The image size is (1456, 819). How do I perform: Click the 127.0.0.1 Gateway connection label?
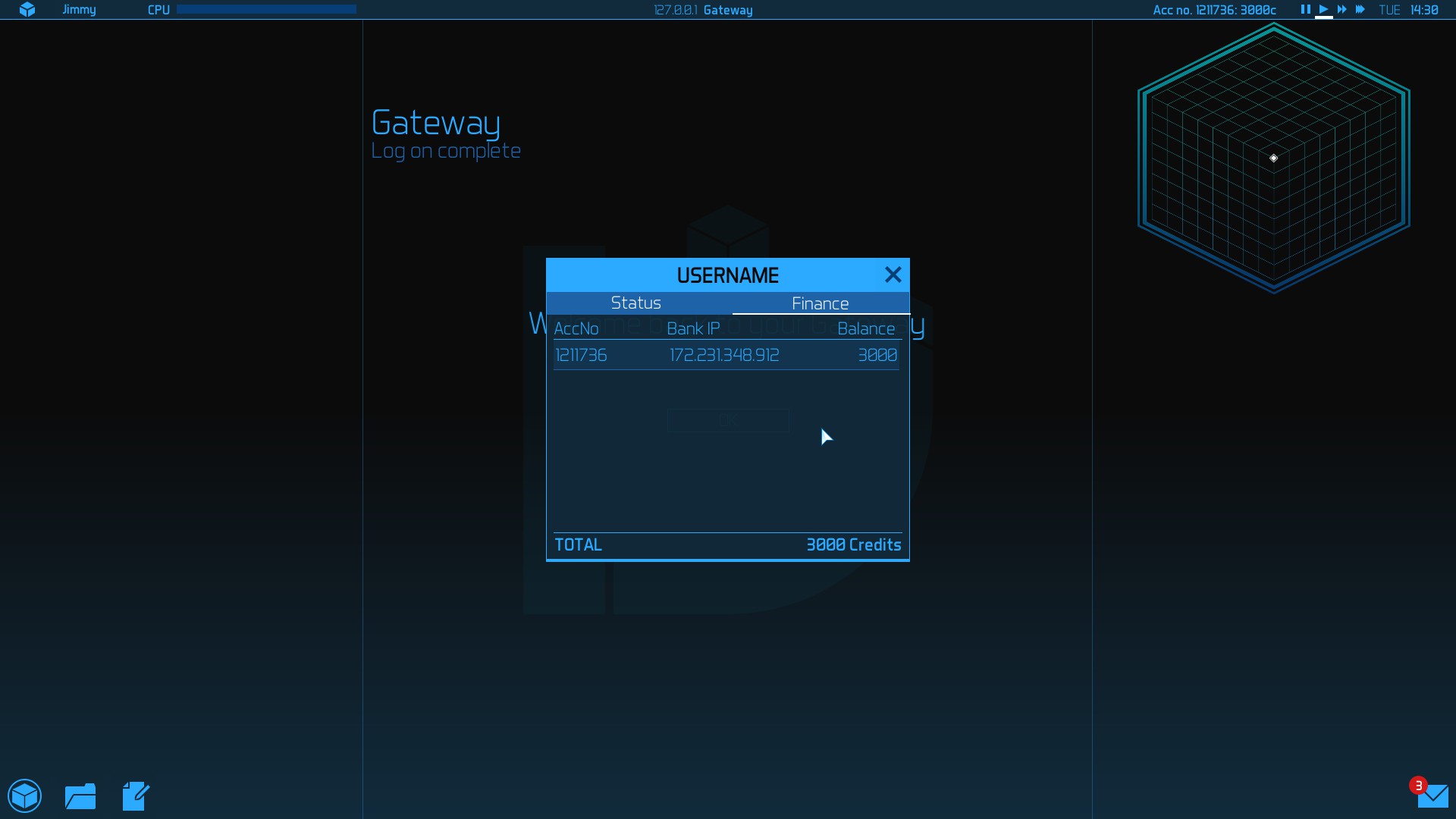[x=704, y=10]
